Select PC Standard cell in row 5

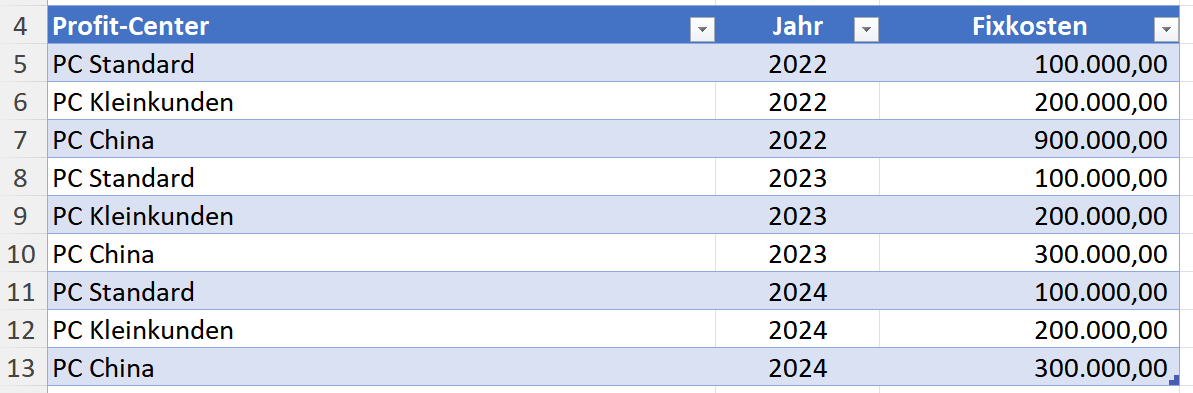click(x=381, y=64)
